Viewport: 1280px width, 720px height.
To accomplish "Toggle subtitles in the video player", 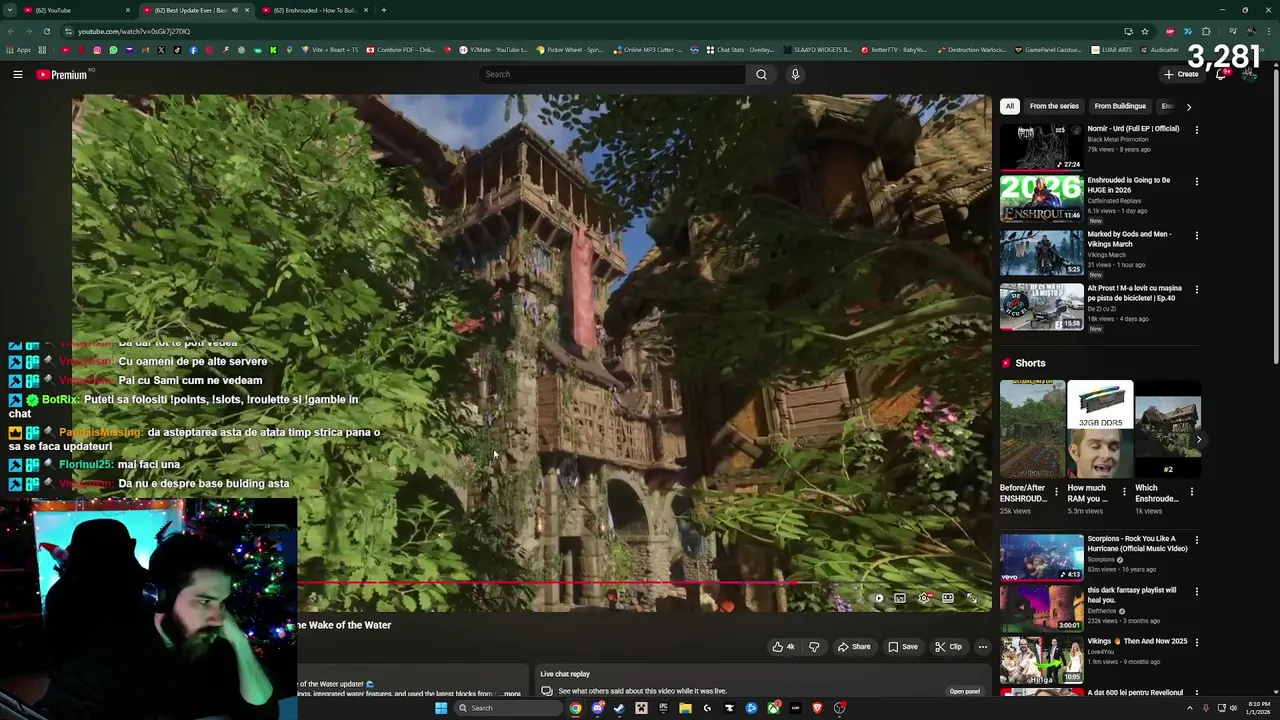I will pyautogui.click(x=900, y=598).
